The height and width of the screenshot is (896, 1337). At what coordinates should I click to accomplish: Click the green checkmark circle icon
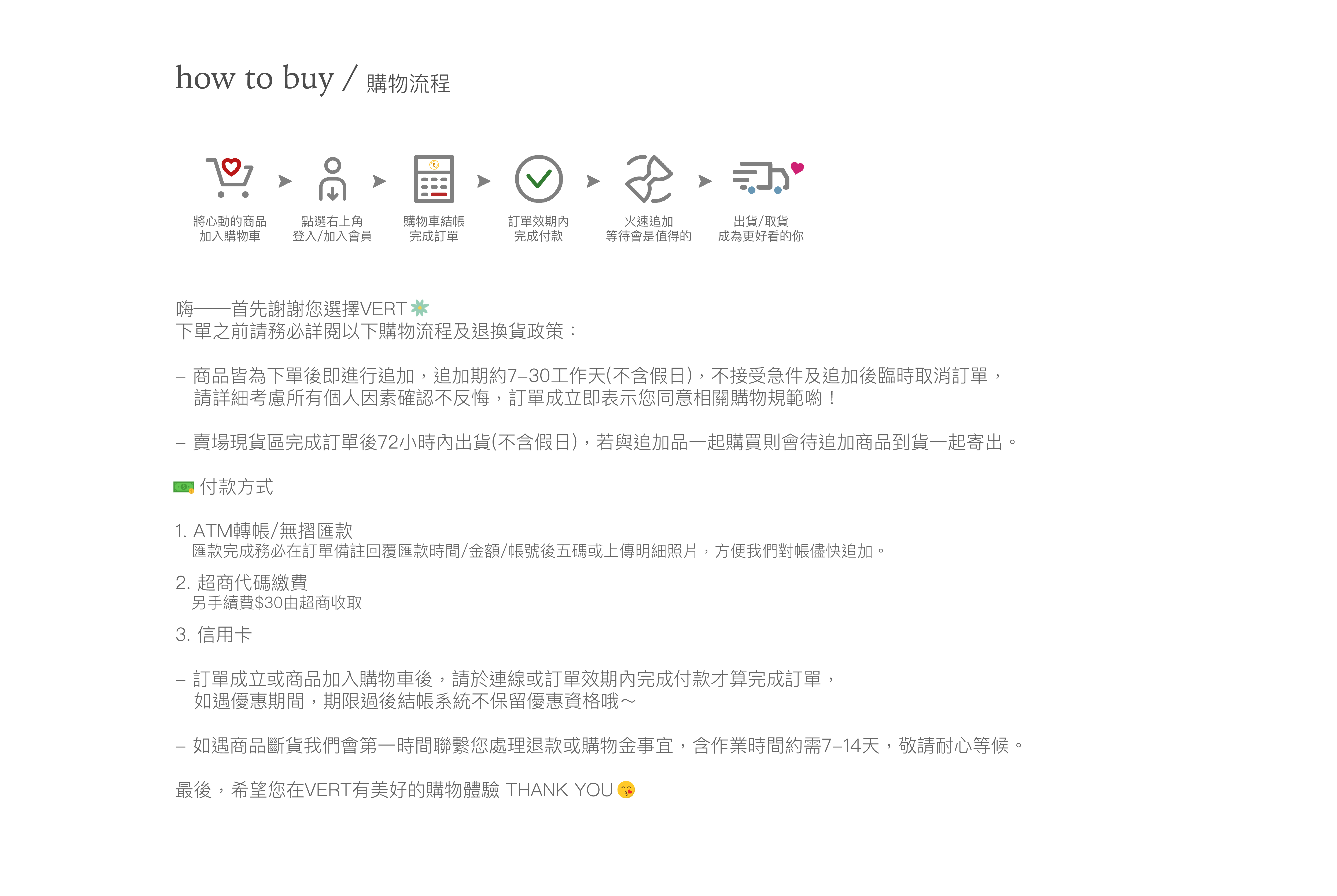538,179
